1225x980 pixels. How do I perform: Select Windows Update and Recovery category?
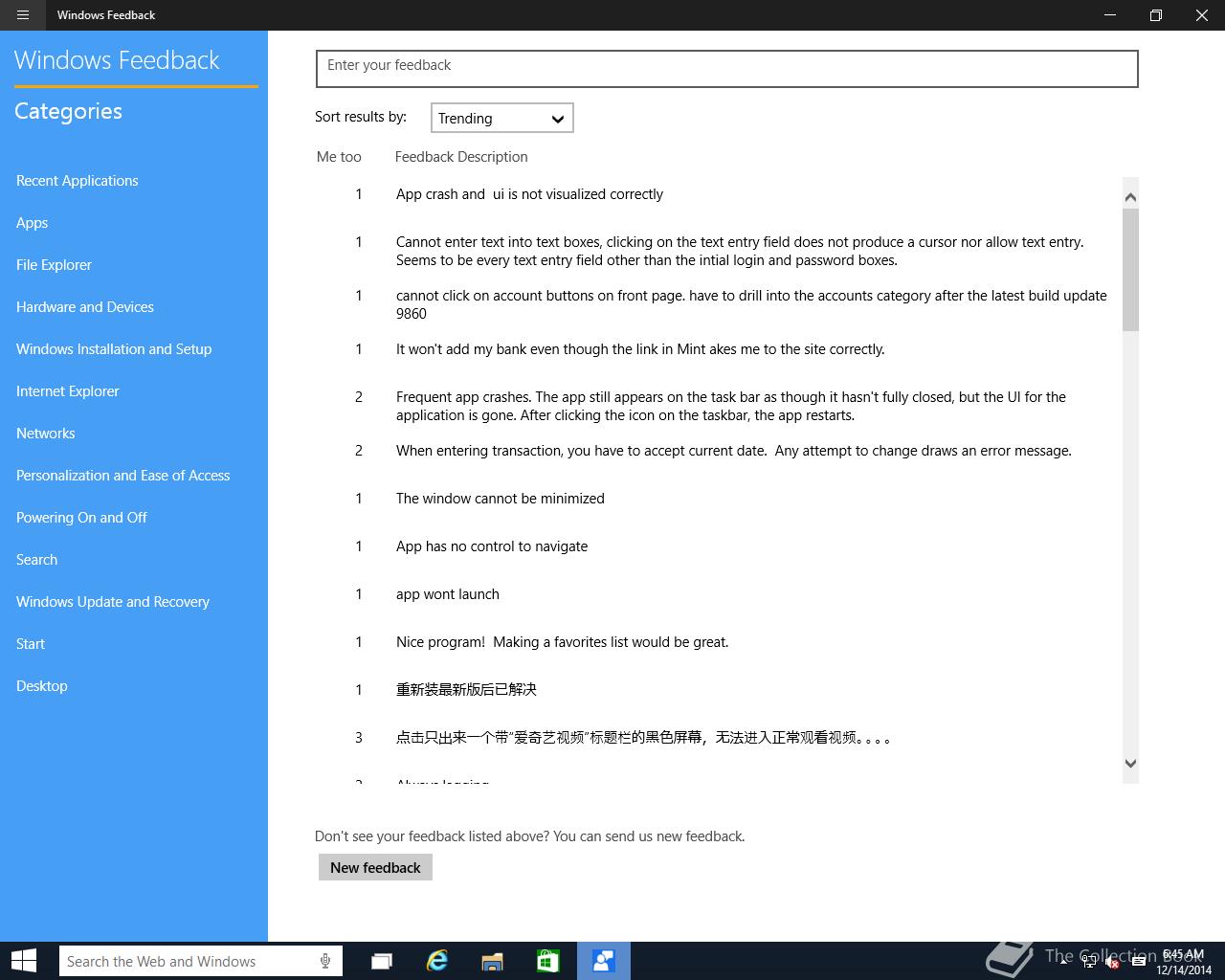coord(113,602)
